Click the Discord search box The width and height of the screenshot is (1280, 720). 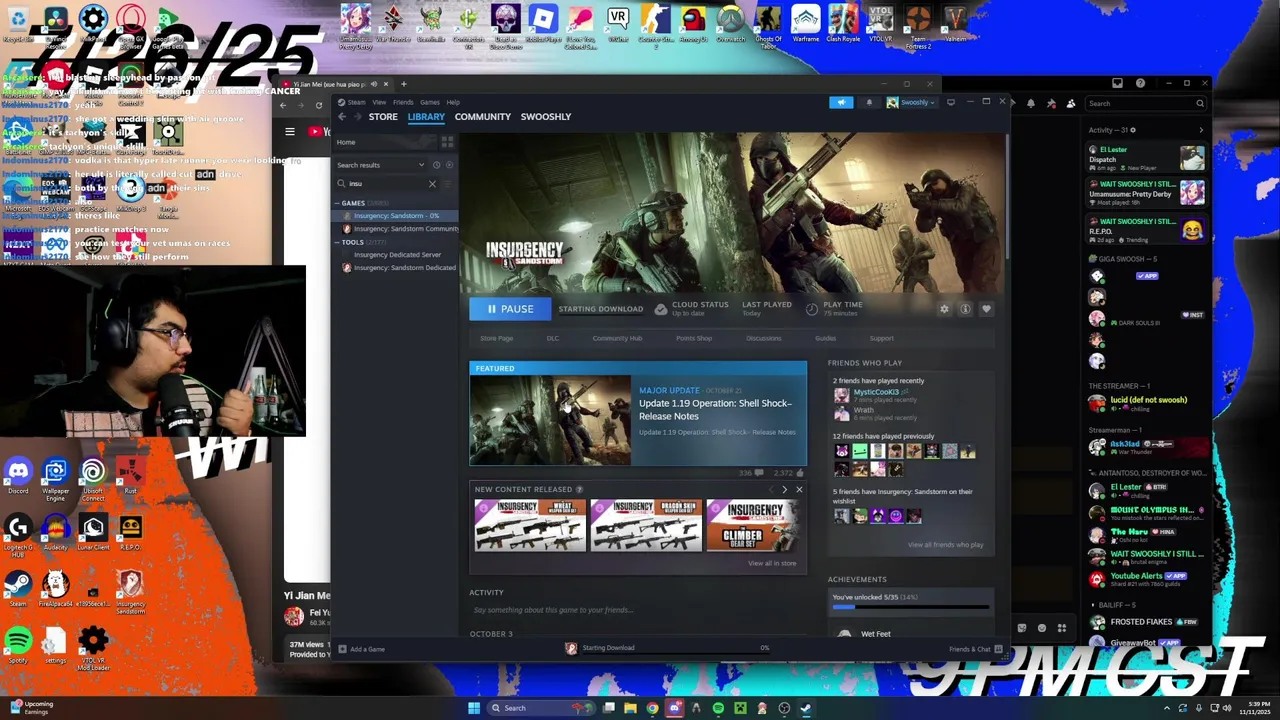pos(1146,103)
